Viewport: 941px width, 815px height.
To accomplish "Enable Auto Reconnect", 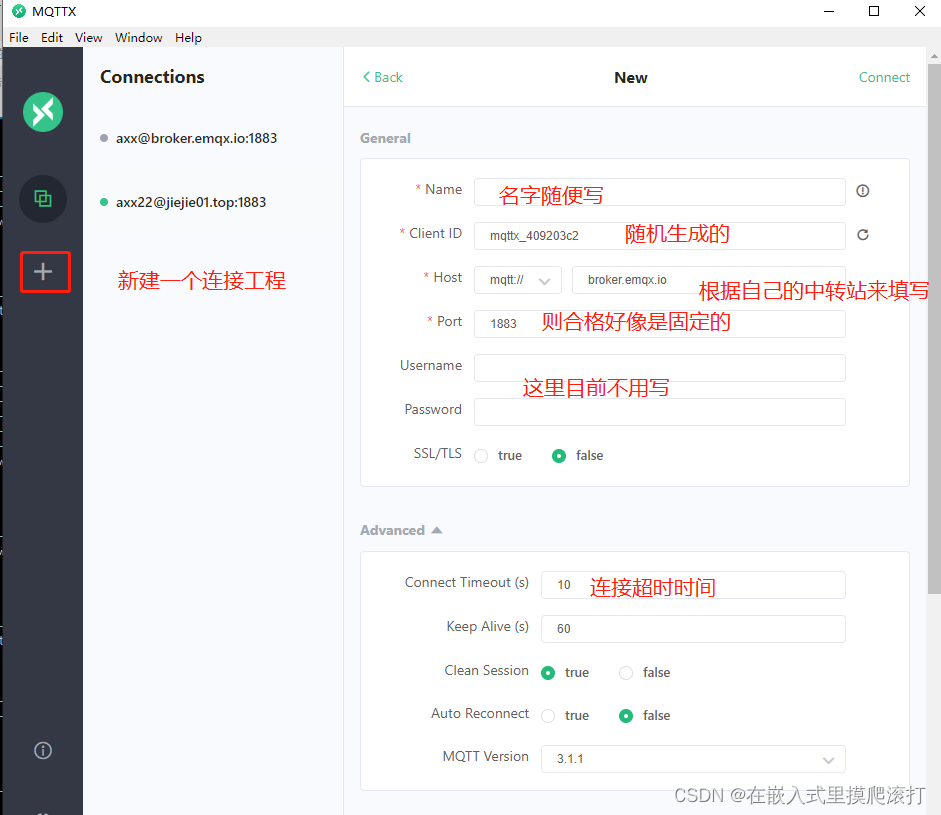I will [548, 715].
